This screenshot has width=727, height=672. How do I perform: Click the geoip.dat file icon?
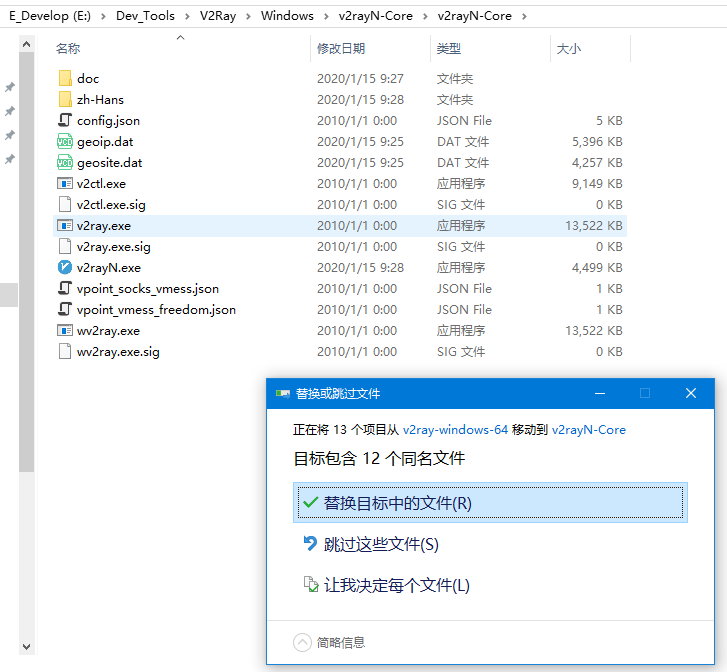tap(65, 141)
